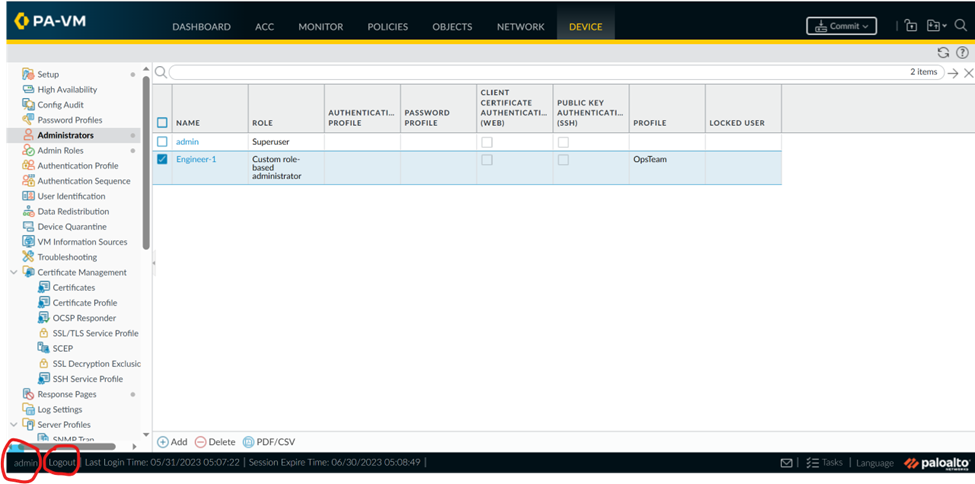Click the Device Quarantine icon
The height and width of the screenshot is (484, 975).
(x=28, y=226)
